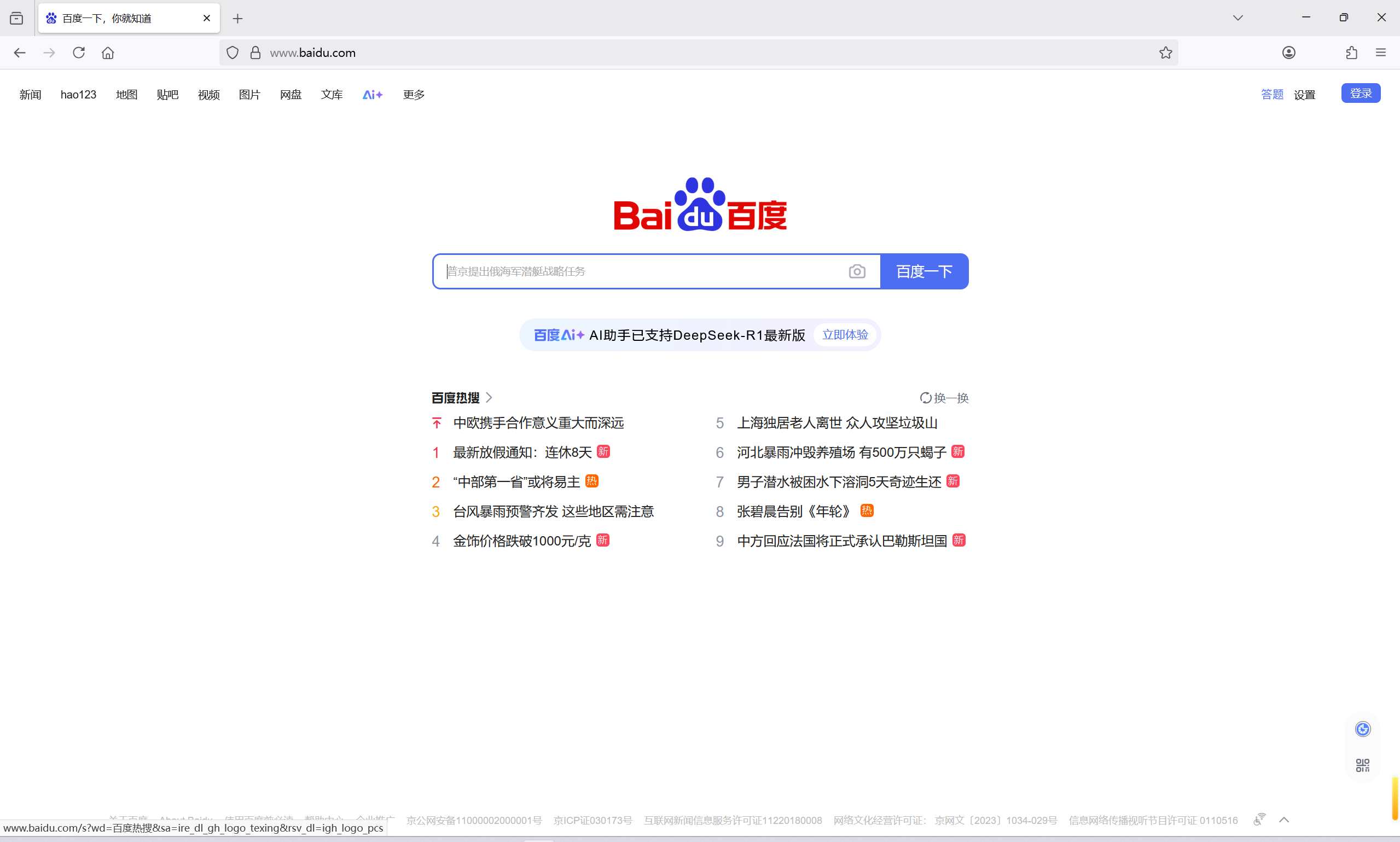The image size is (1400, 842).
Task: Click the Baidu logo
Action: [700, 204]
